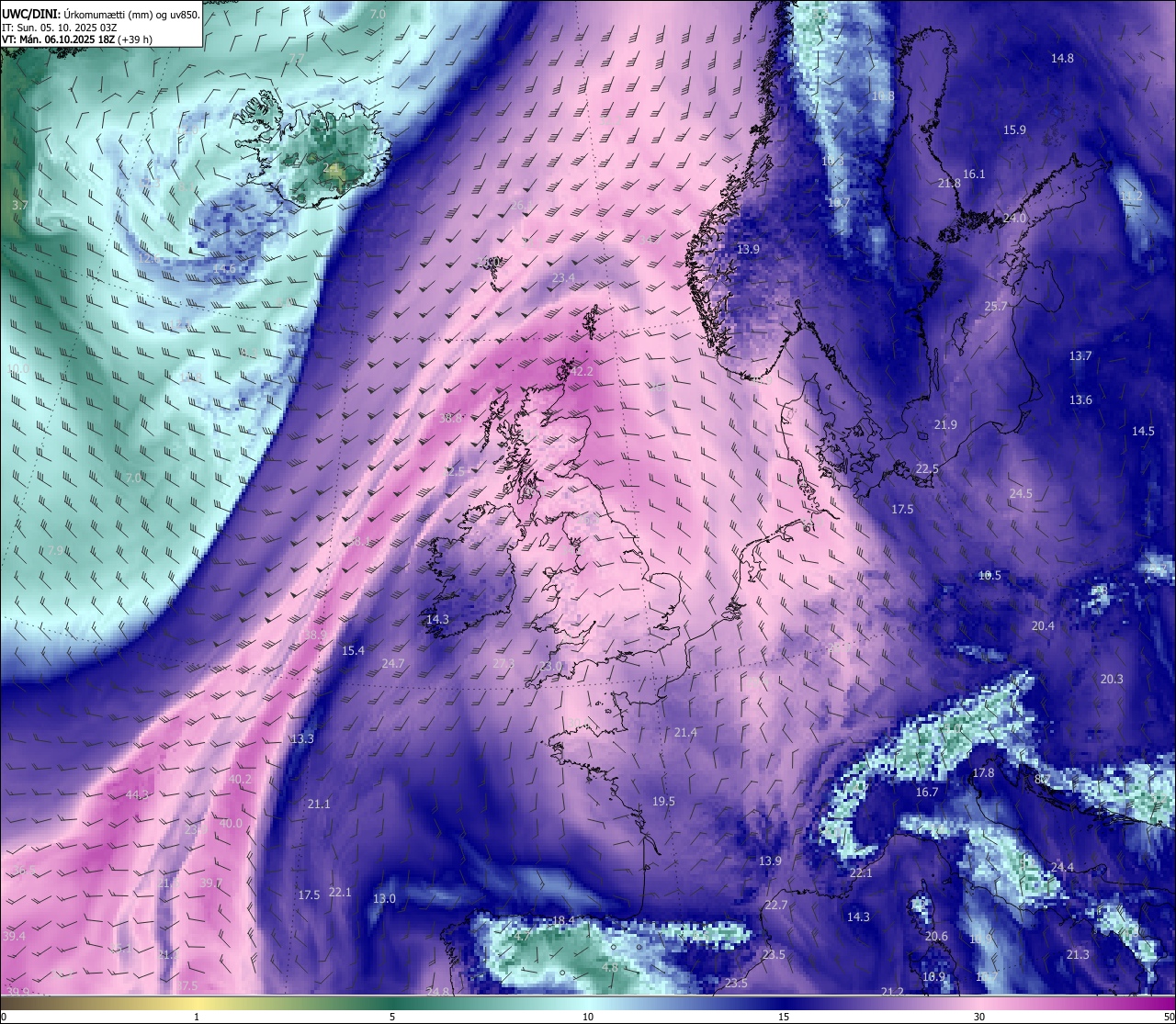Click the 5 tick on the color scale
The width and height of the screenshot is (1176, 1024).
coord(392,1017)
